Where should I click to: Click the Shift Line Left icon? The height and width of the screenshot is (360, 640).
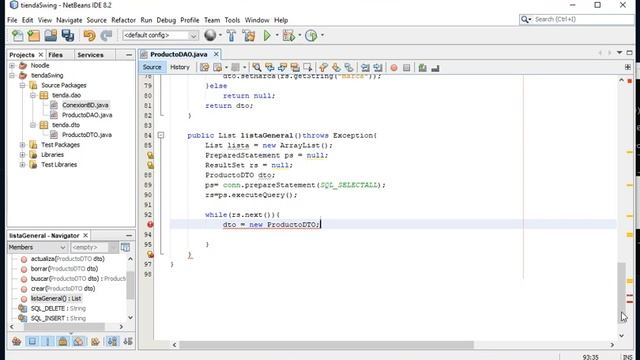click(365, 68)
